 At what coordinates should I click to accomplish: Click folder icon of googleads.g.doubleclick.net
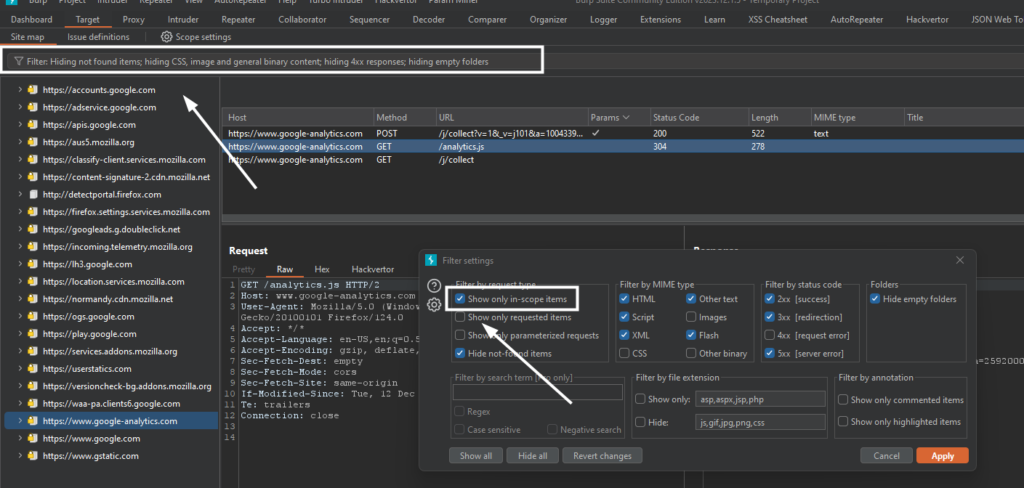[32, 229]
